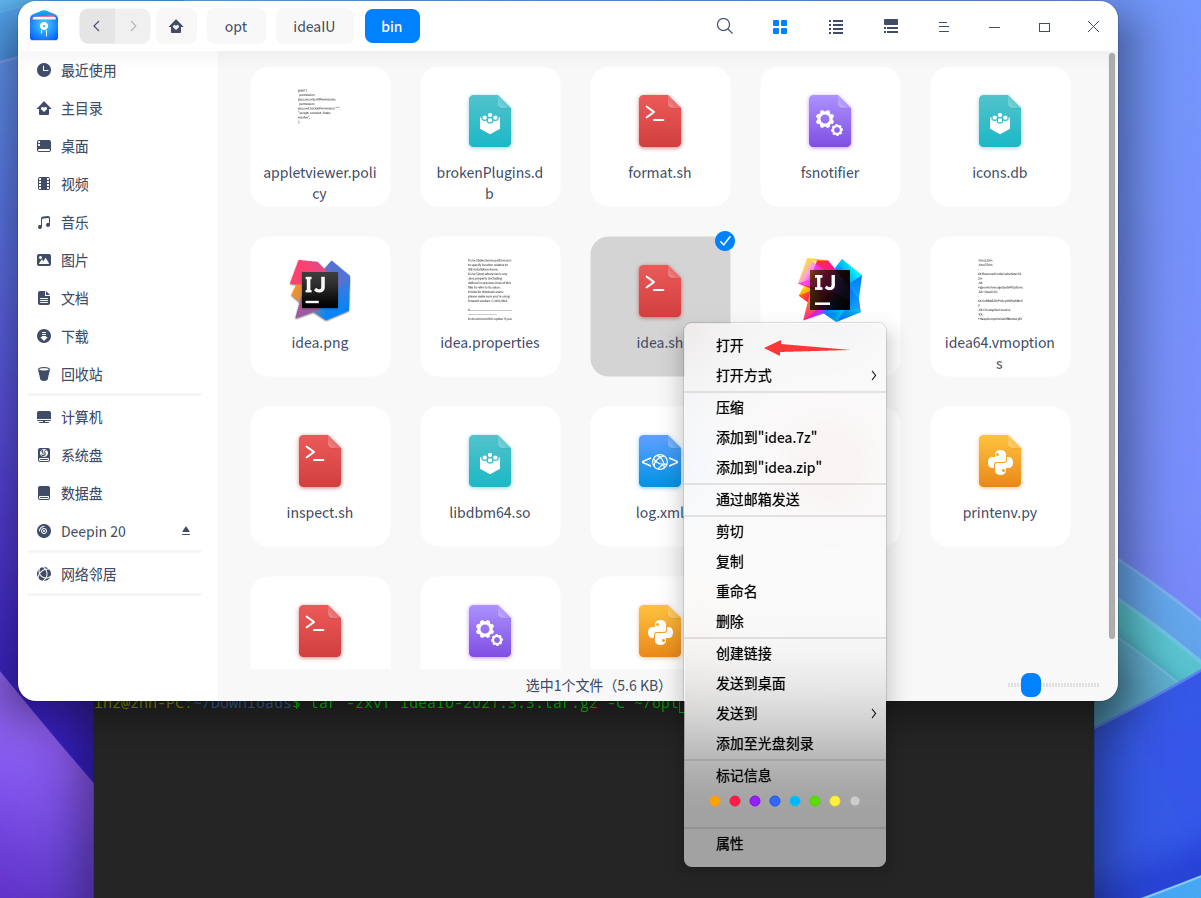The width and height of the screenshot is (1201, 898).
Task: Choose 添加至光盘刻录 in the context menu
Action: pos(785,743)
